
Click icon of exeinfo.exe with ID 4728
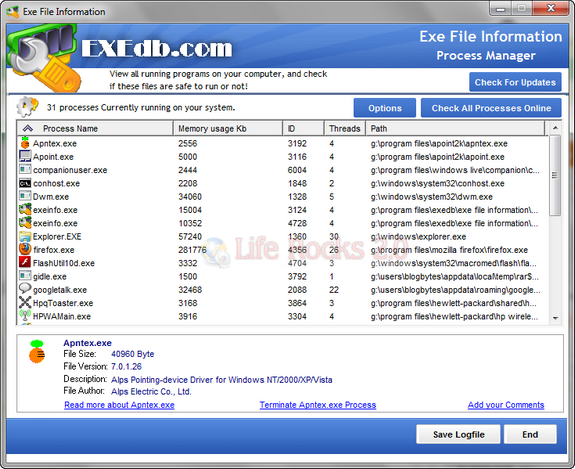coord(25,223)
